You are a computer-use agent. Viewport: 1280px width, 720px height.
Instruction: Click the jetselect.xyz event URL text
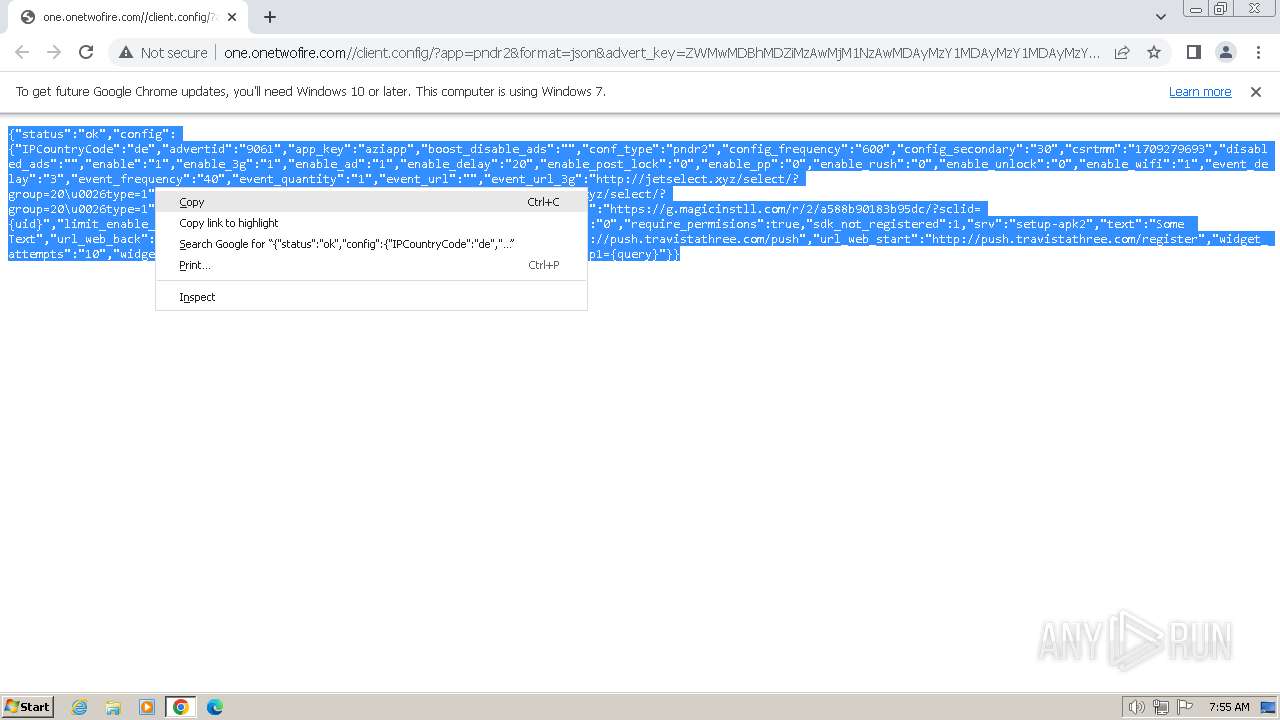697,179
